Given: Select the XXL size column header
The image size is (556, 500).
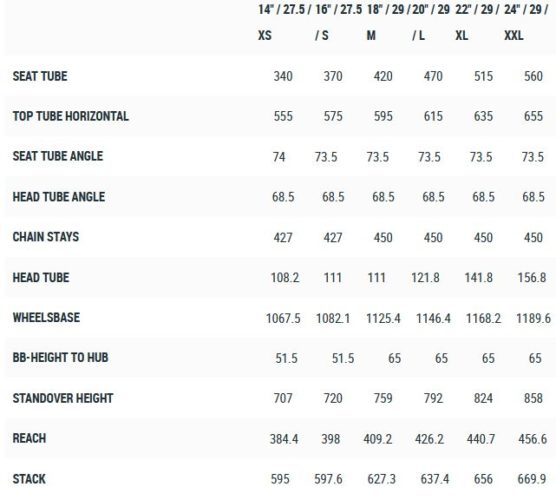Looking at the screenshot, I should (x=526, y=22).
